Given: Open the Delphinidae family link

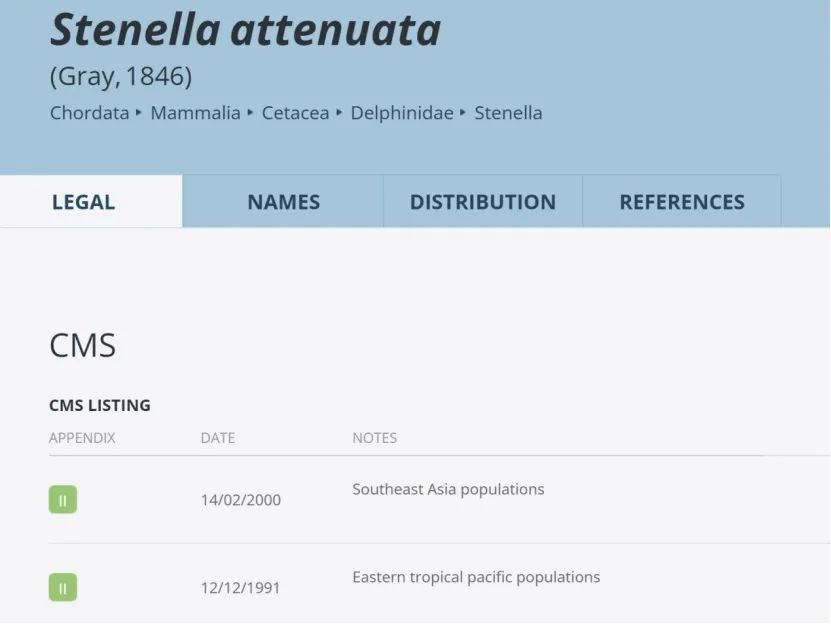Looking at the screenshot, I should 402,113.
